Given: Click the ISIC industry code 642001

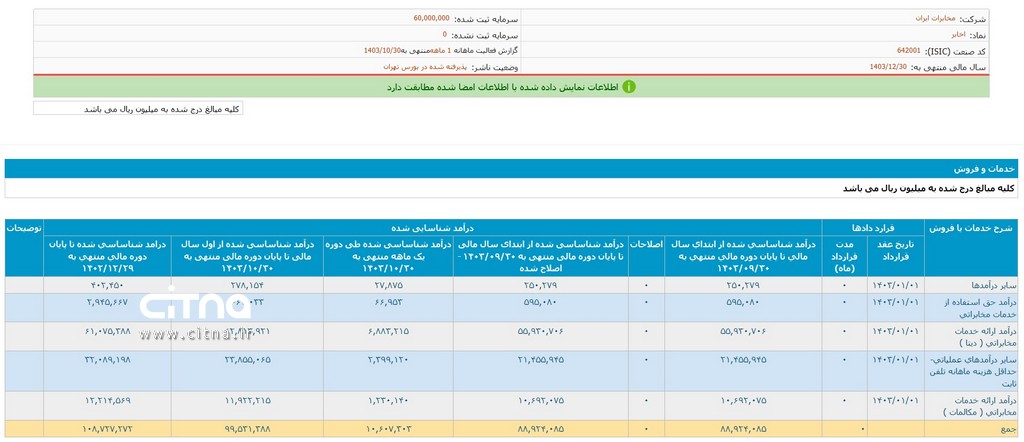Looking at the screenshot, I should 910,49.
